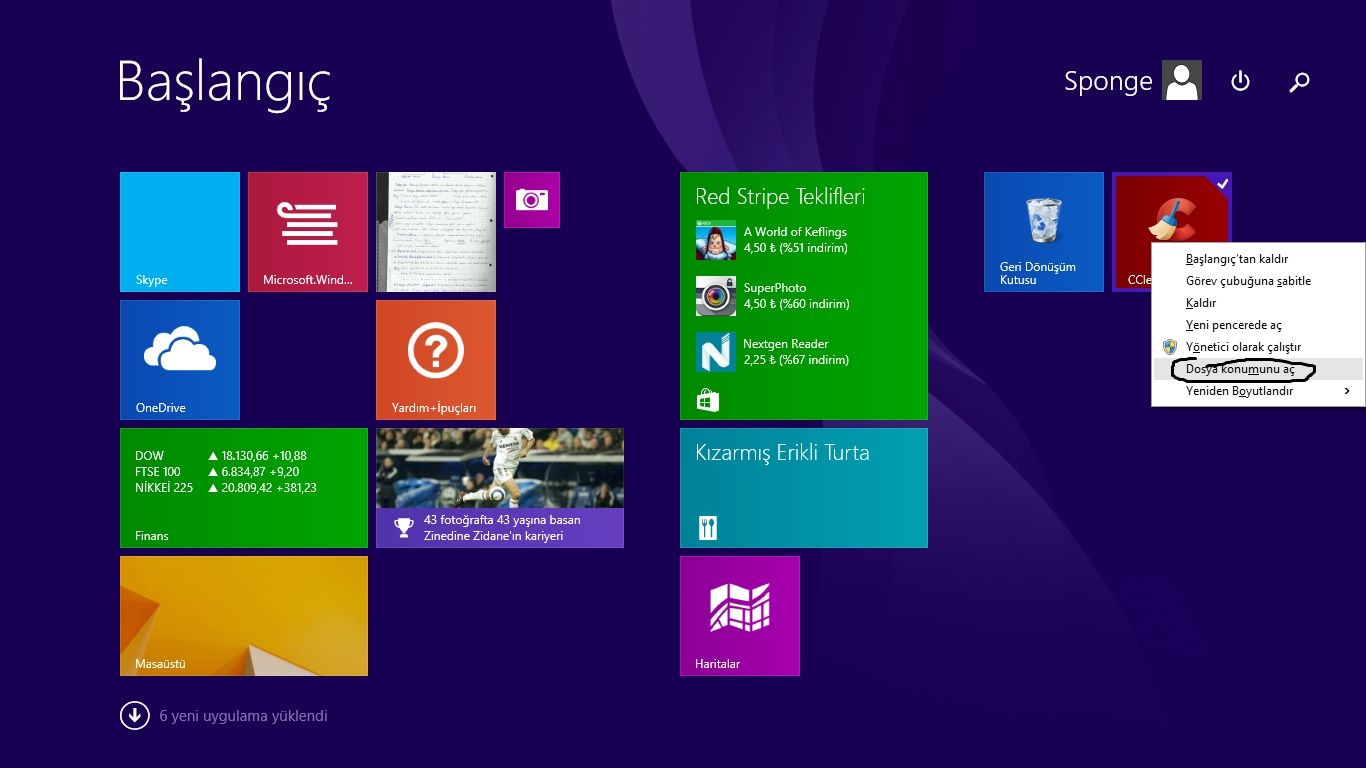The width and height of the screenshot is (1366, 768).
Task: Click the SuperPhoto 4,50 ₺ offer text
Action: 796,296
